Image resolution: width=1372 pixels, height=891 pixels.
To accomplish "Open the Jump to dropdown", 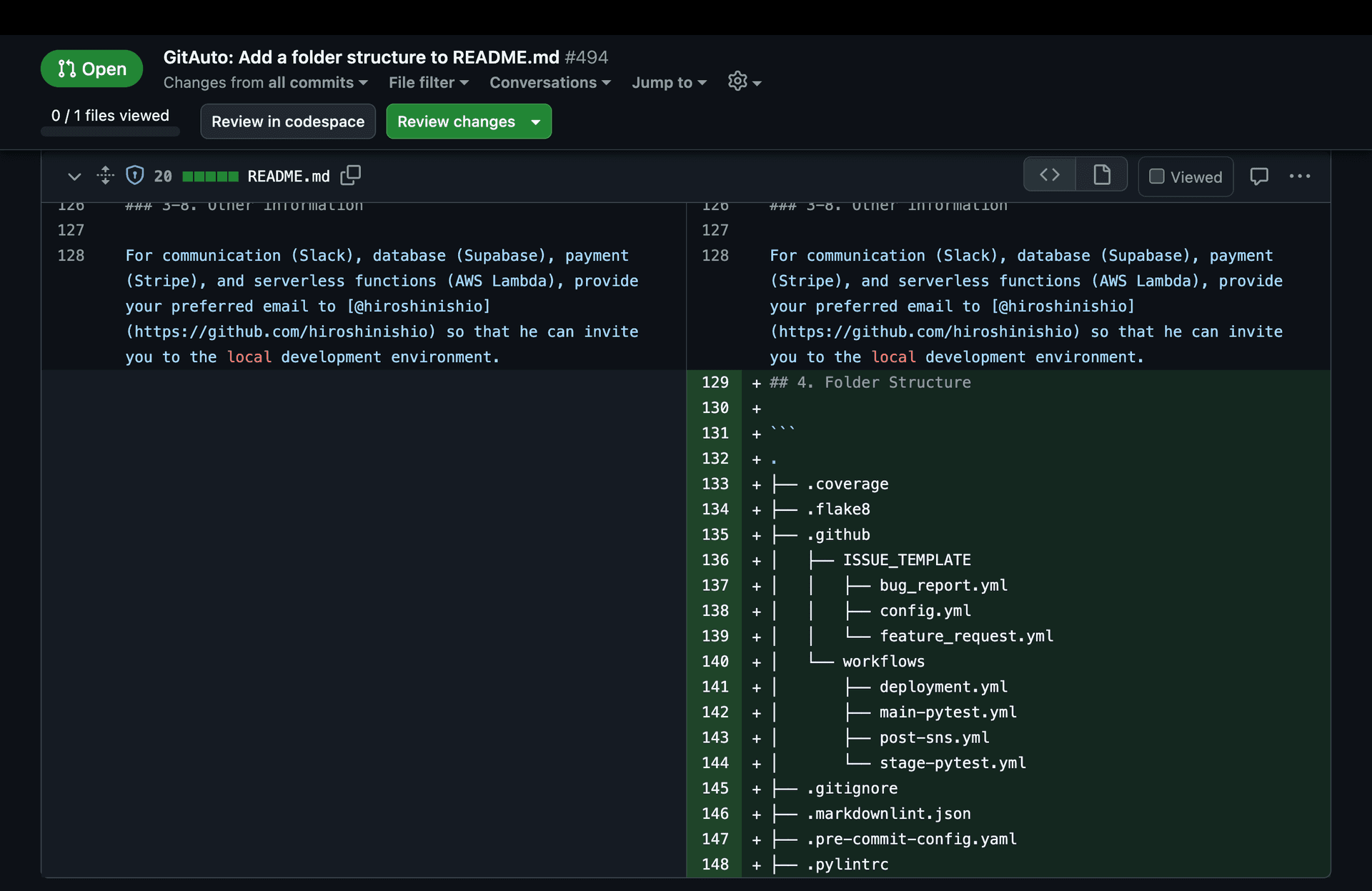I will tap(668, 83).
